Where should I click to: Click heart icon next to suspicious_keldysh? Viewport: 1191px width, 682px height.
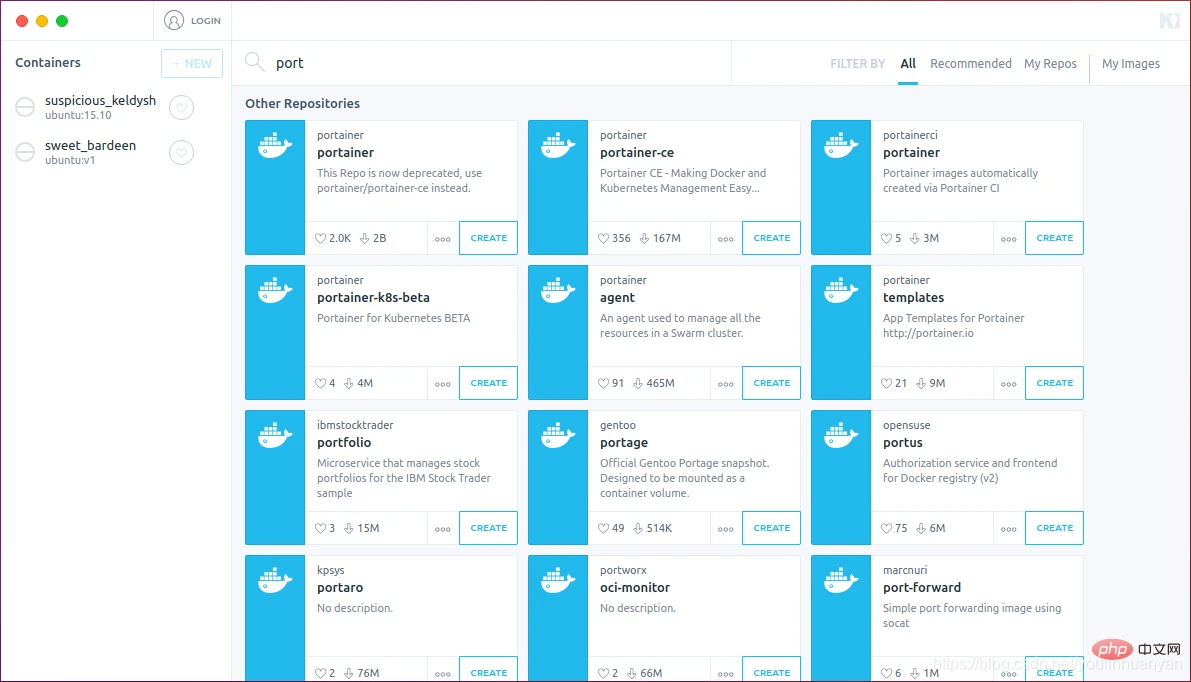(182, 108)
